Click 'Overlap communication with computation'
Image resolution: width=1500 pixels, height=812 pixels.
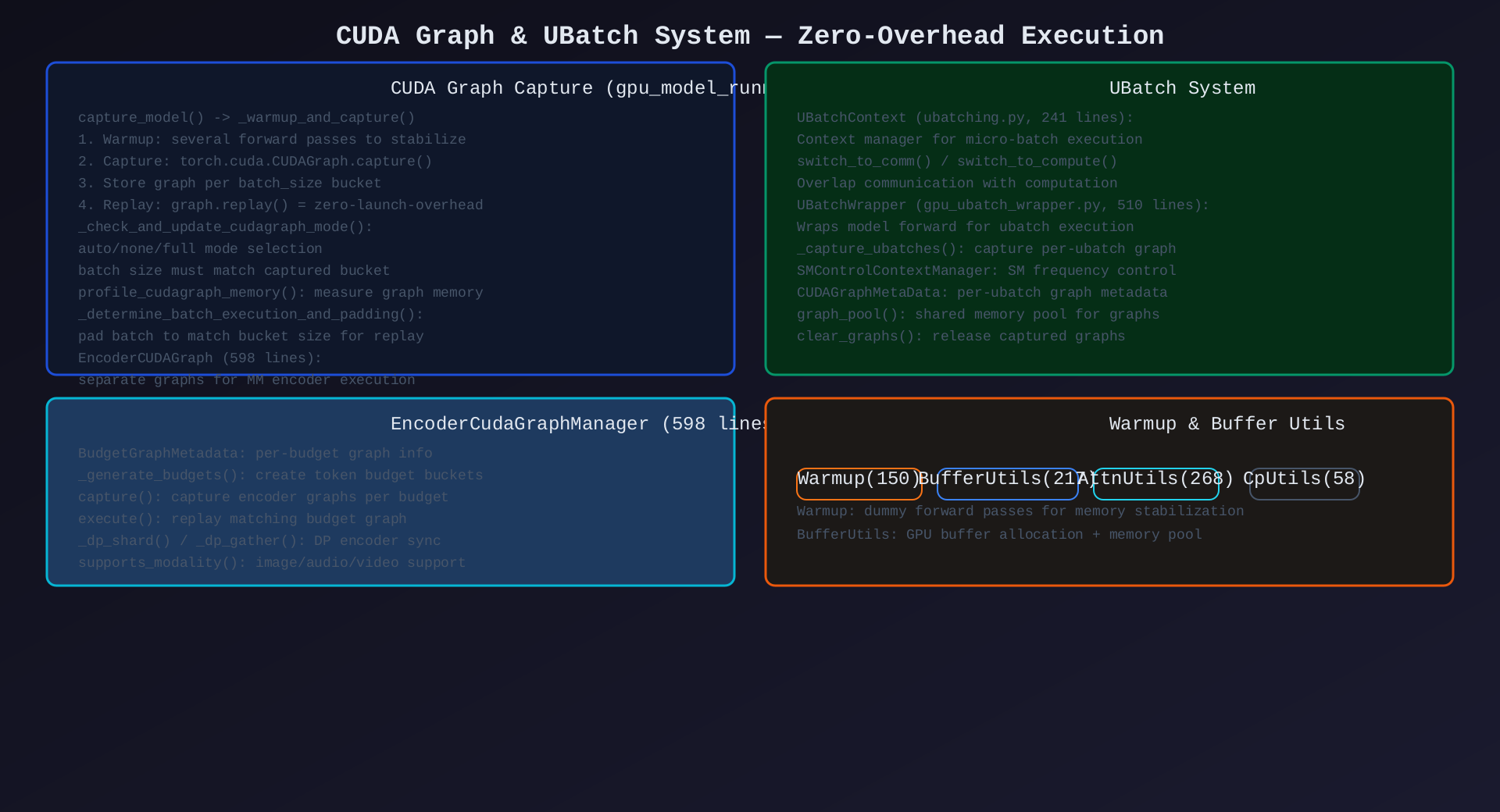click(x=957, y=183)
